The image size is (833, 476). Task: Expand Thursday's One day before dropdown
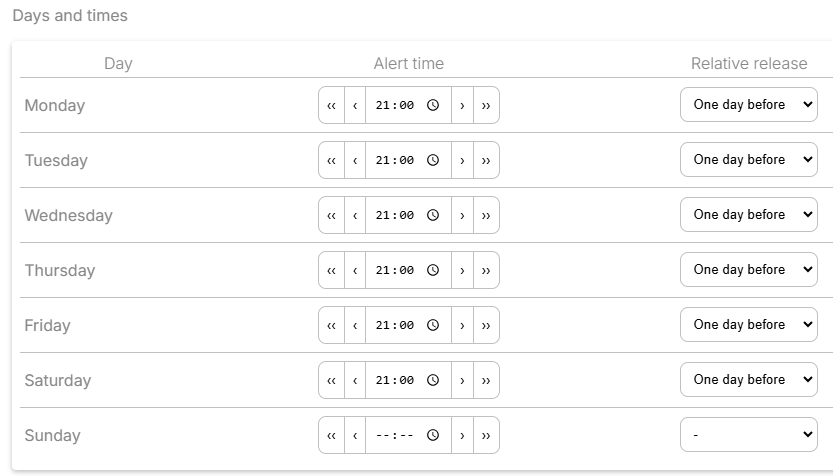(x=749, y=269)
